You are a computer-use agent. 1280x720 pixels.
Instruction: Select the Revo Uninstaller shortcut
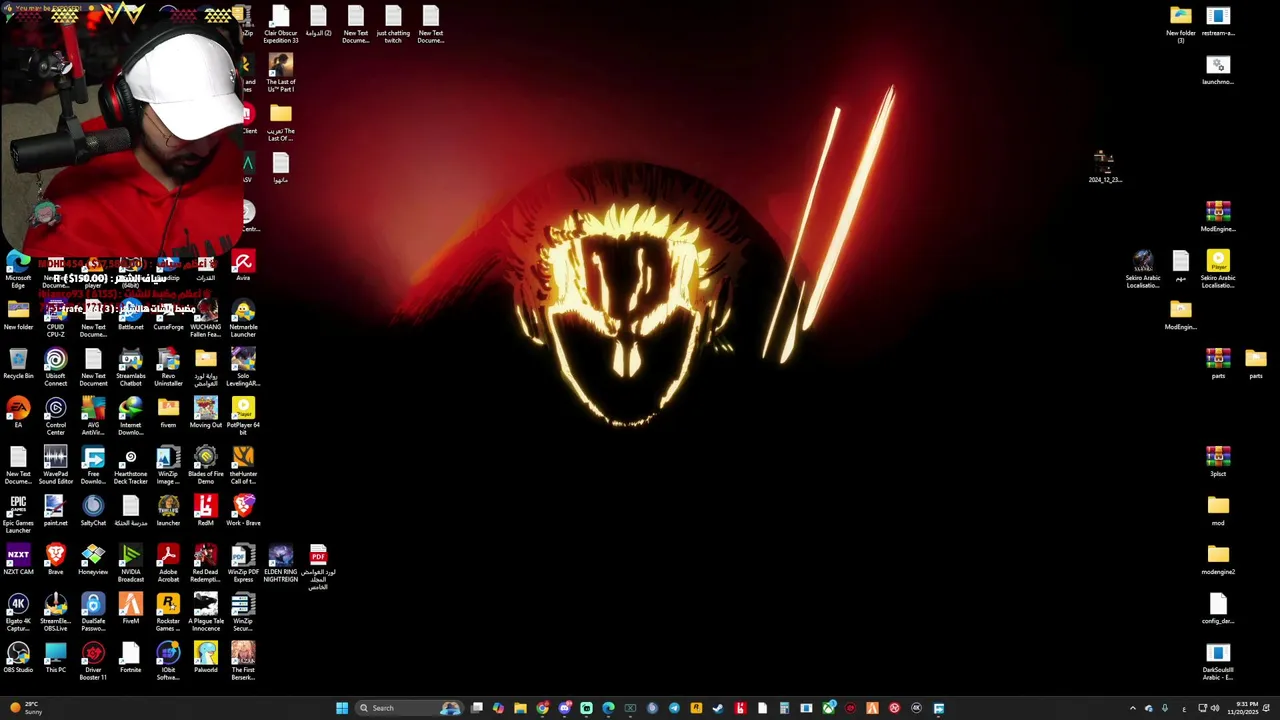coord(168,367)
